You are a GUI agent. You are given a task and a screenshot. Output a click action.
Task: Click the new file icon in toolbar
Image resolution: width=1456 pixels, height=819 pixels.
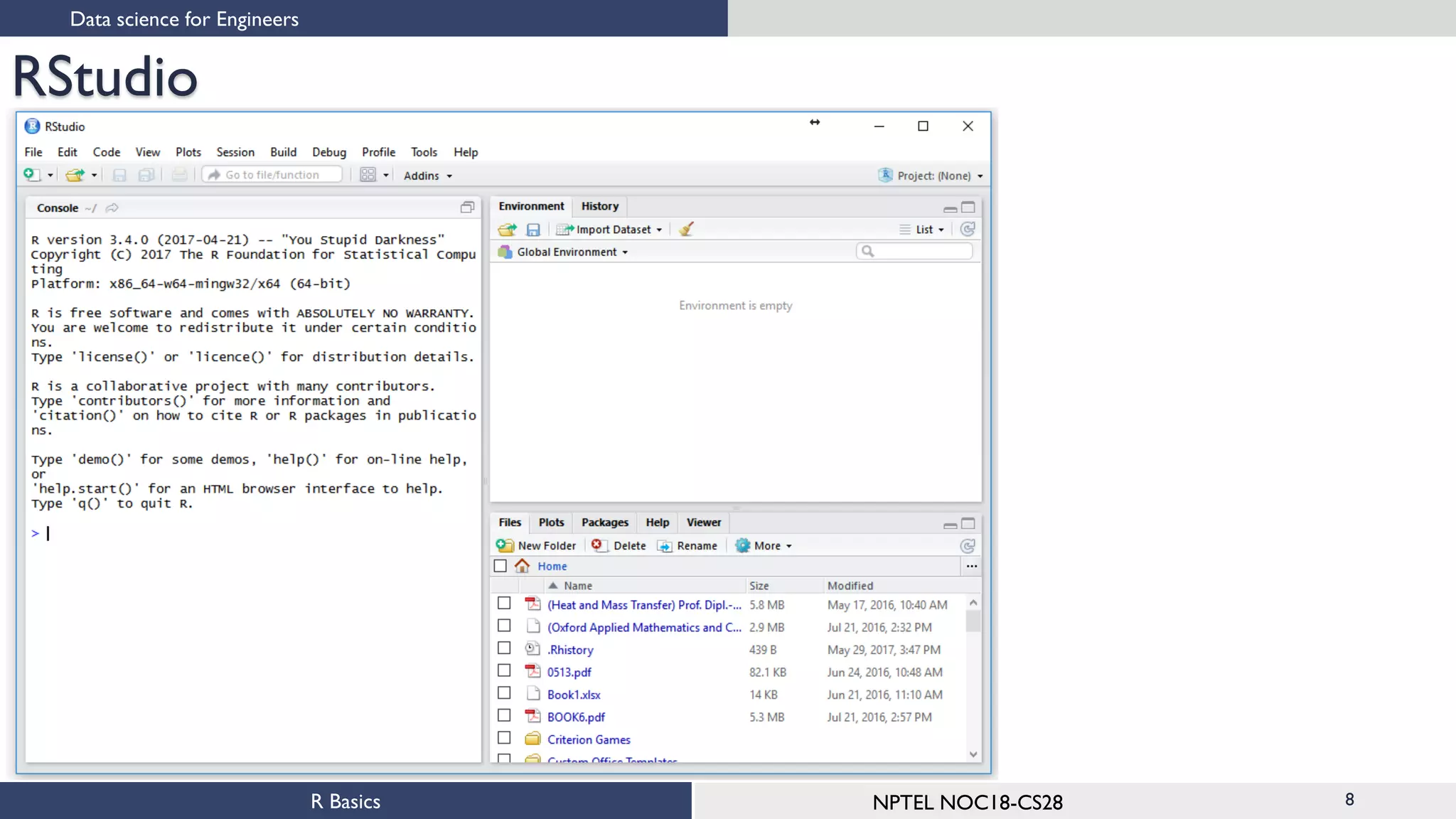coord(31,175)
